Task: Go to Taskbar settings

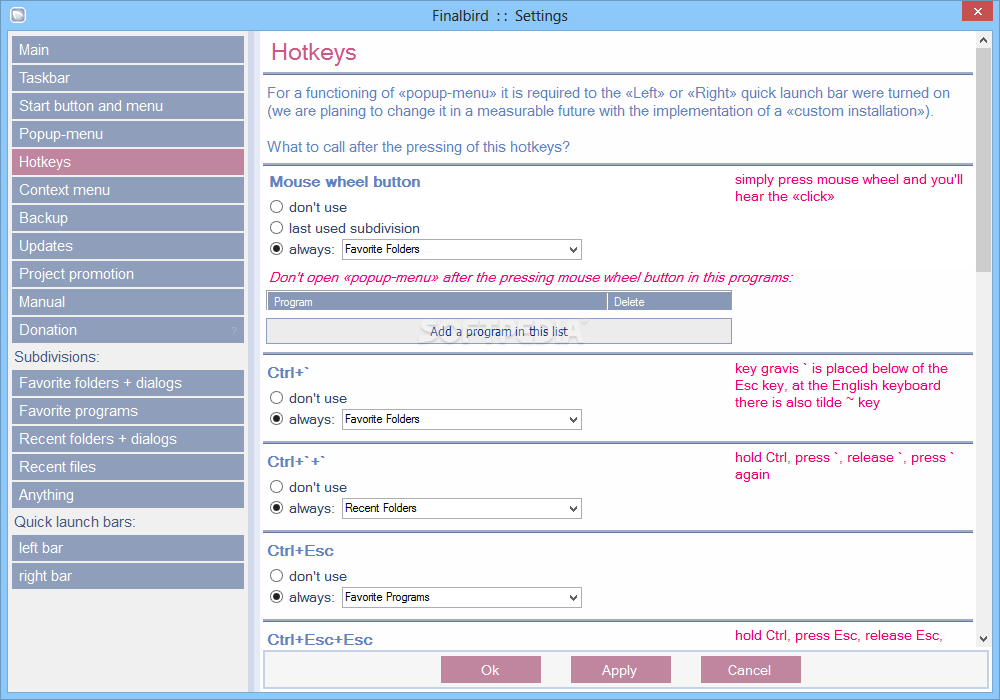Action: tap(128, 78)
